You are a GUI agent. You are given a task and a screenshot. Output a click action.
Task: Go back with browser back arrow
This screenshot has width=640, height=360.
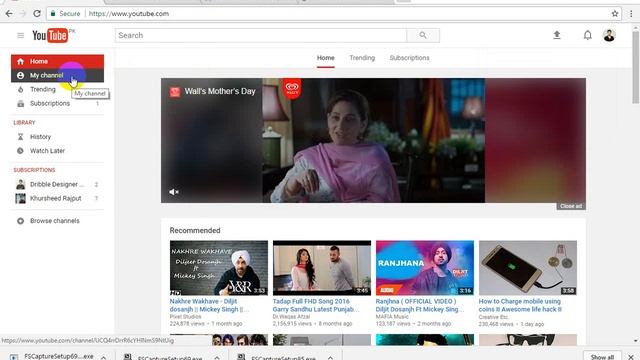pos(9,13)
